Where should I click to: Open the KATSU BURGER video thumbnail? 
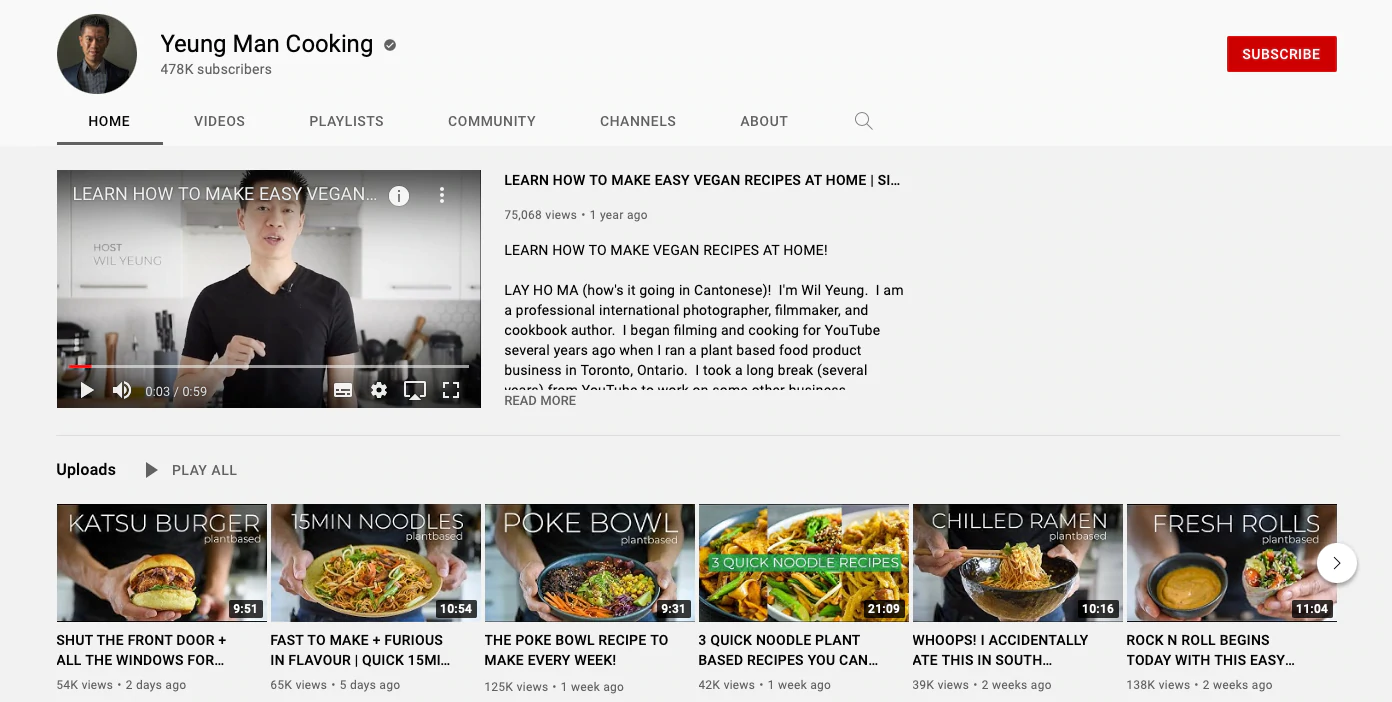[x=161, y=563]
